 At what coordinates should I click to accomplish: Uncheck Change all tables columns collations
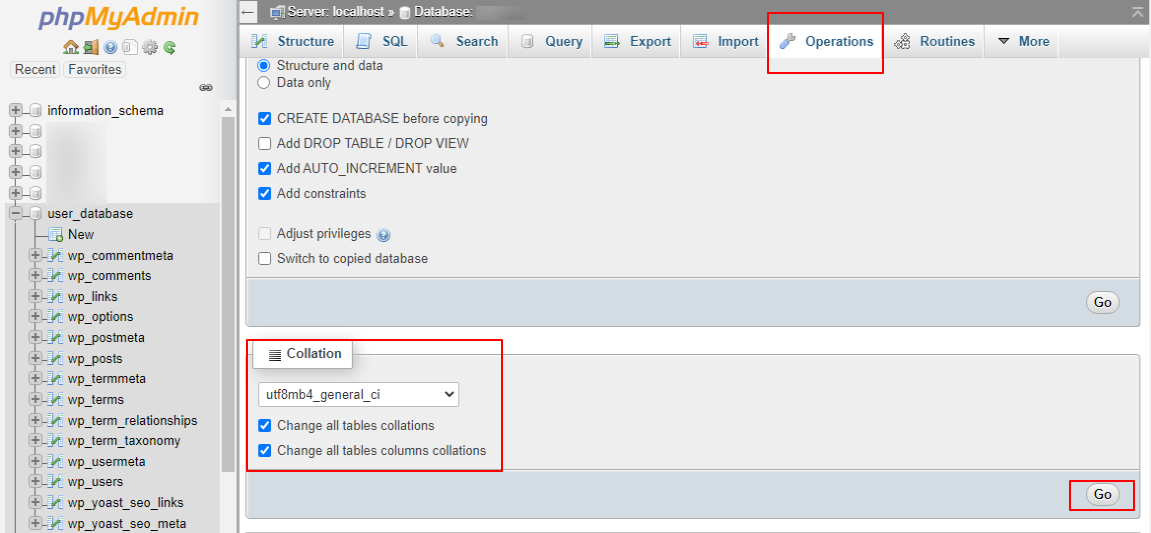click(x=265, y=451)
